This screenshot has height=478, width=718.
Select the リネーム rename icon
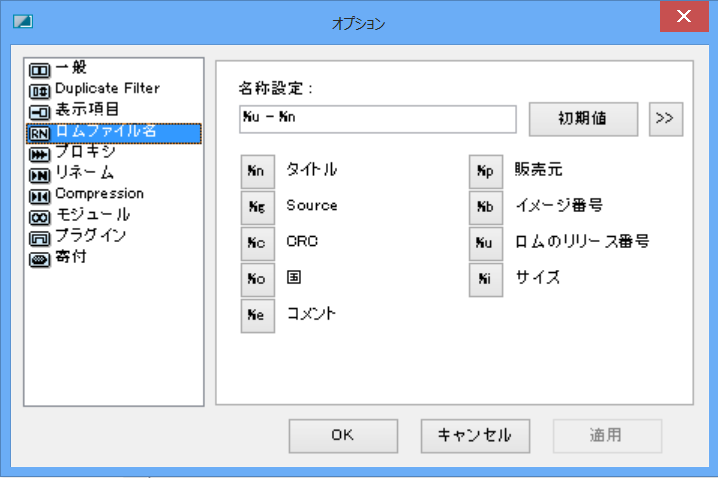39,175
